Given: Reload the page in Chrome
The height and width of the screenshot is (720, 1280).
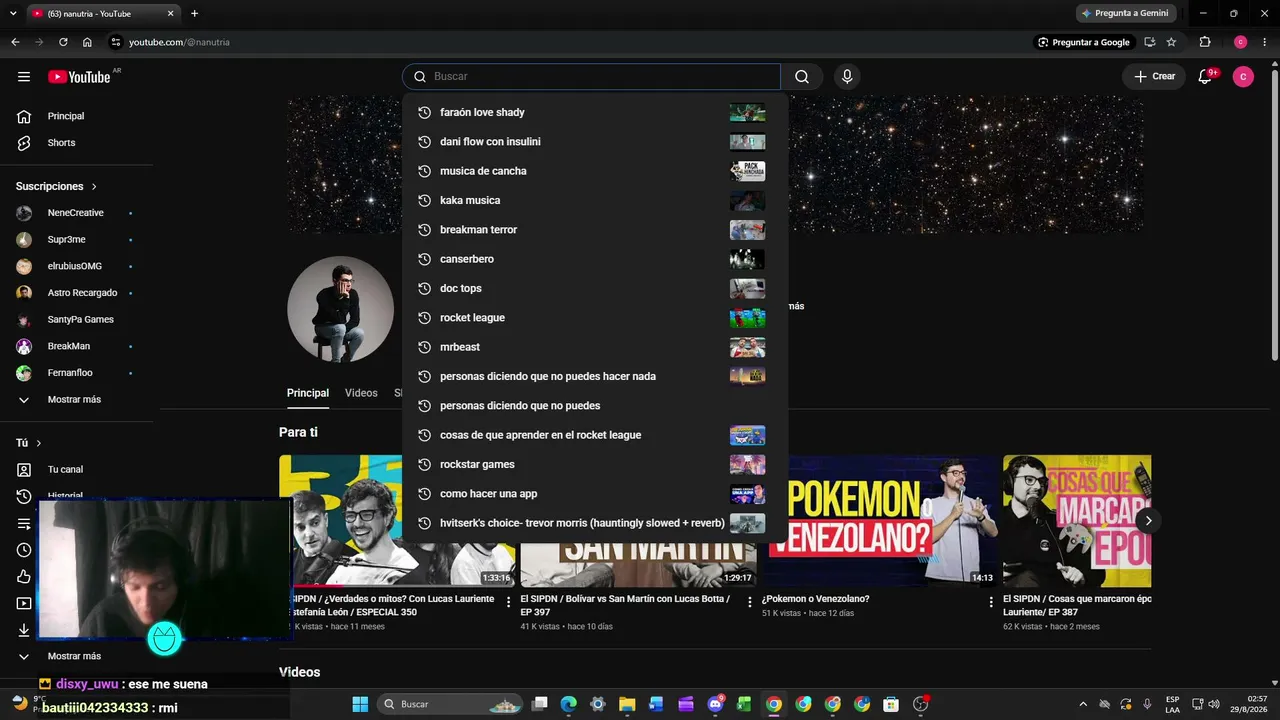Looking at the screenshot, I should (x=63, y=42).
